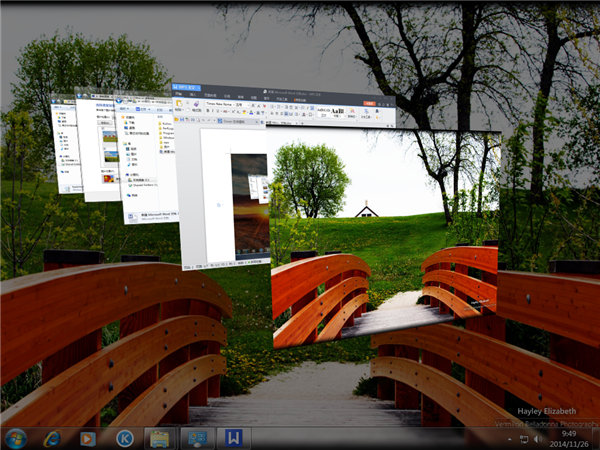Click the blue circular K taskbar icon

pos(125,438)
